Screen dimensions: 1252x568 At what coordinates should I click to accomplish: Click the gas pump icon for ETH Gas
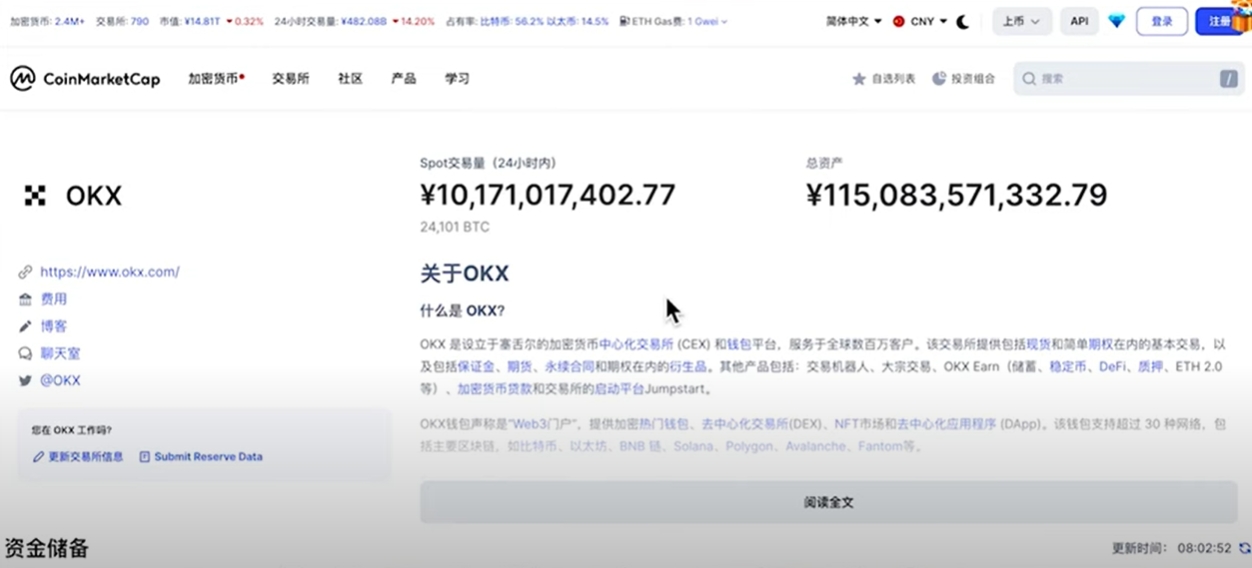625,21
